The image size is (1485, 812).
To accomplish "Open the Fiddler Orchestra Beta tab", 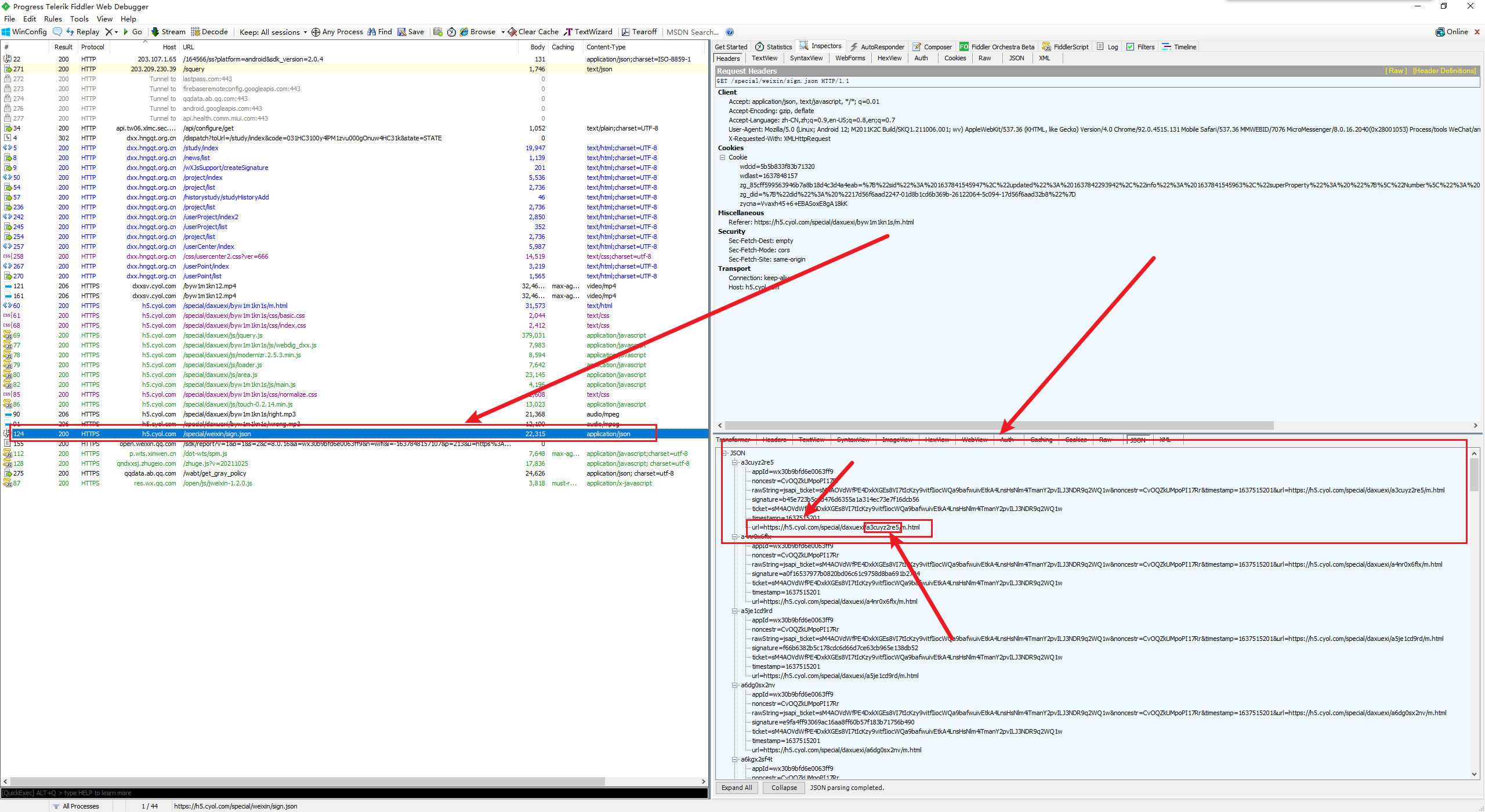I will click(997, 47).
